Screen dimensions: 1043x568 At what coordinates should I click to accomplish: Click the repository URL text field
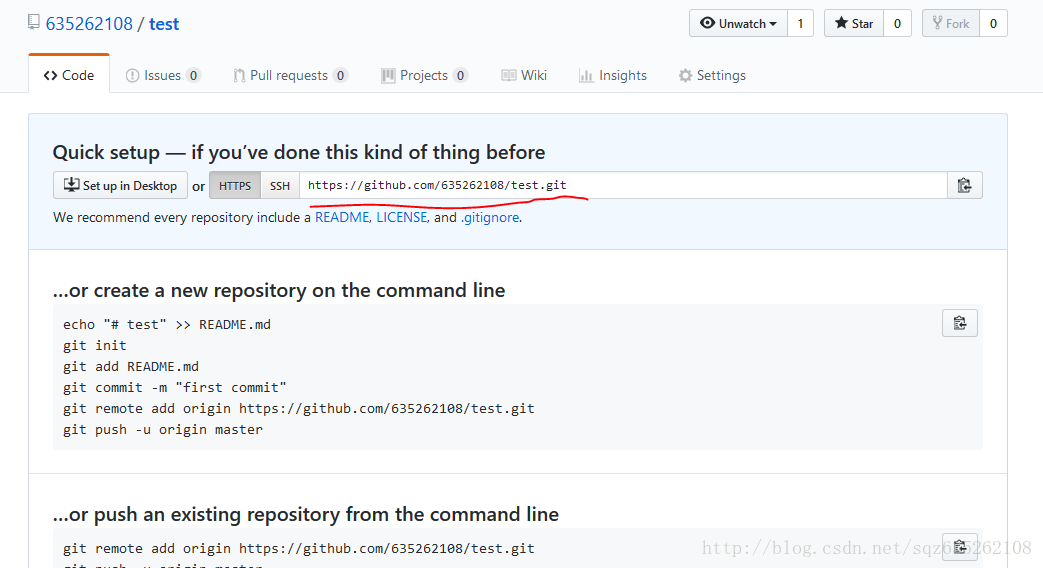623,186
